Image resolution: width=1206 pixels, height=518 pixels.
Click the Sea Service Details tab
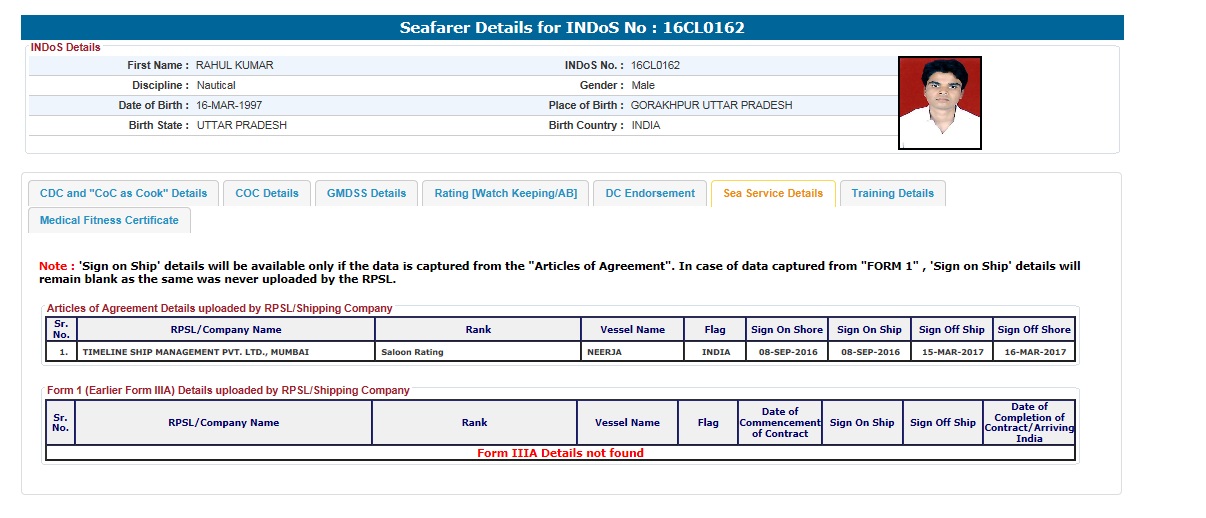pos(773,194)
